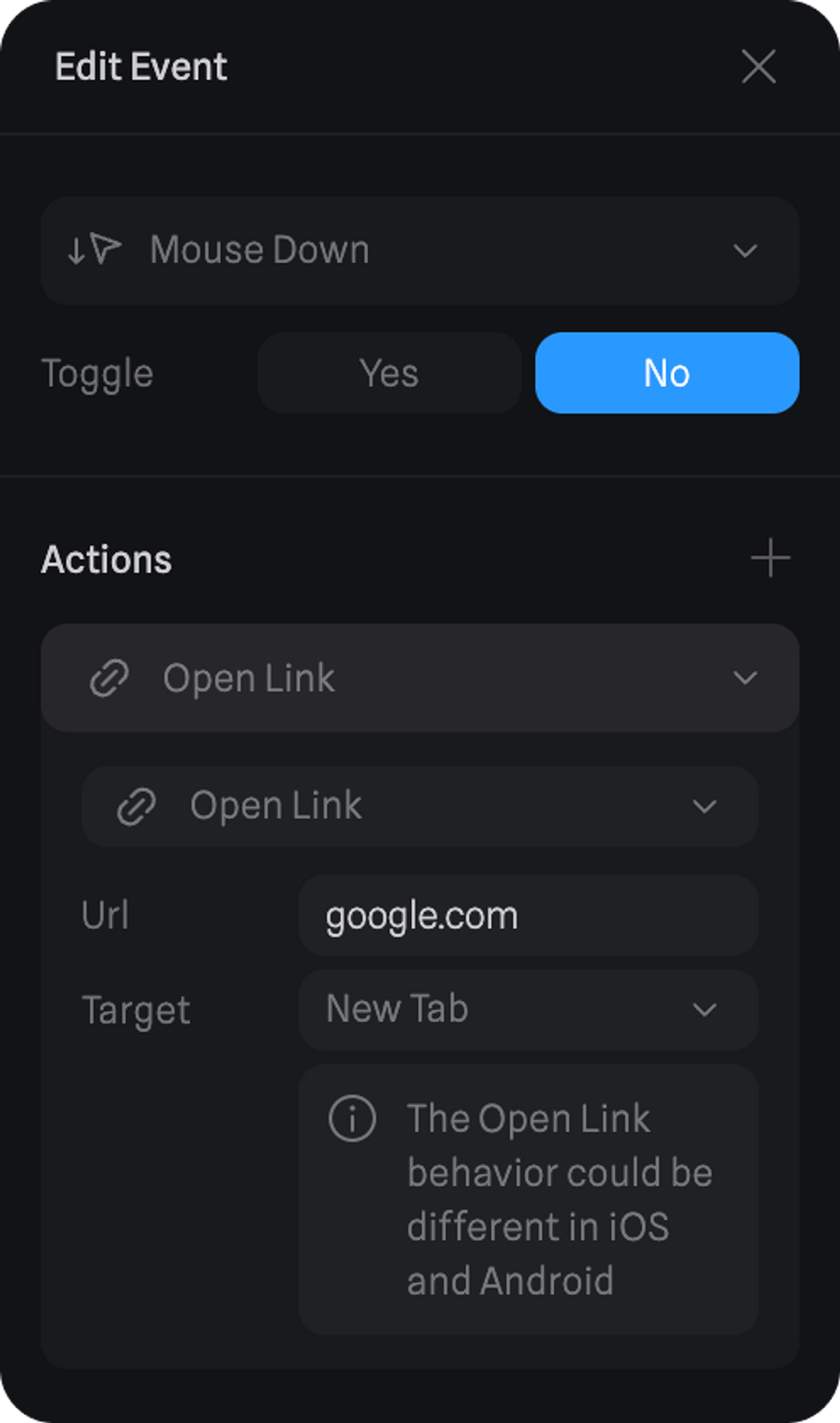Click link icon in nested Open Link dropdown
Screen dimensions: 840x1423
pos(136,805)
